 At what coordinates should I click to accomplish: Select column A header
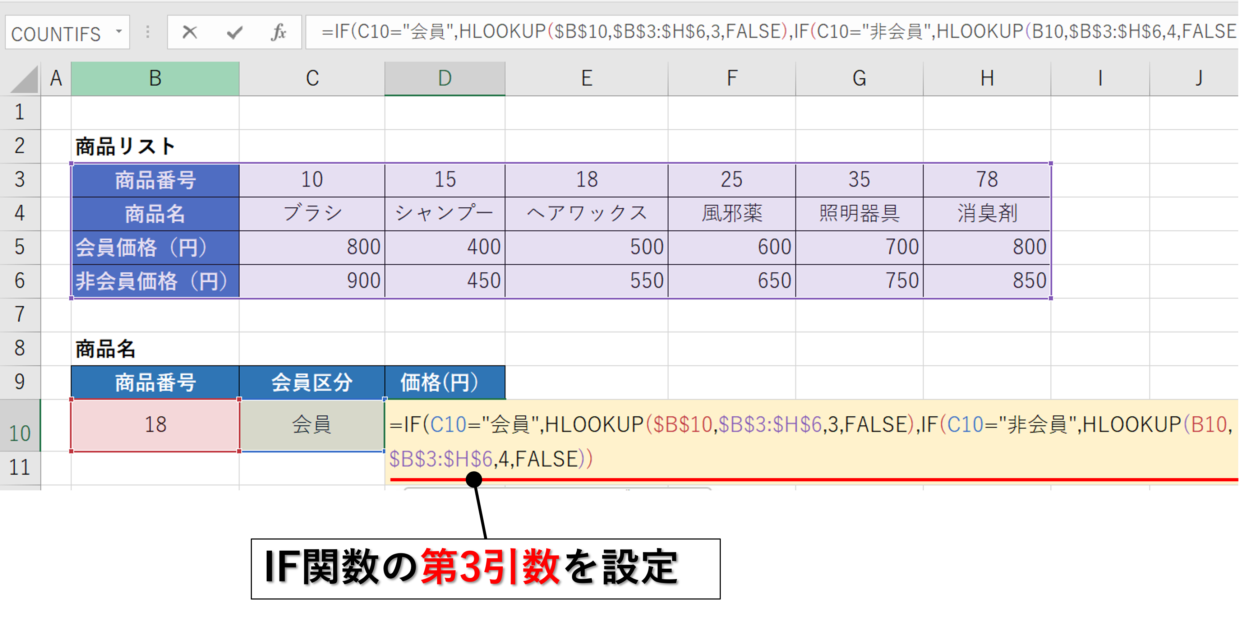(55, 79)
